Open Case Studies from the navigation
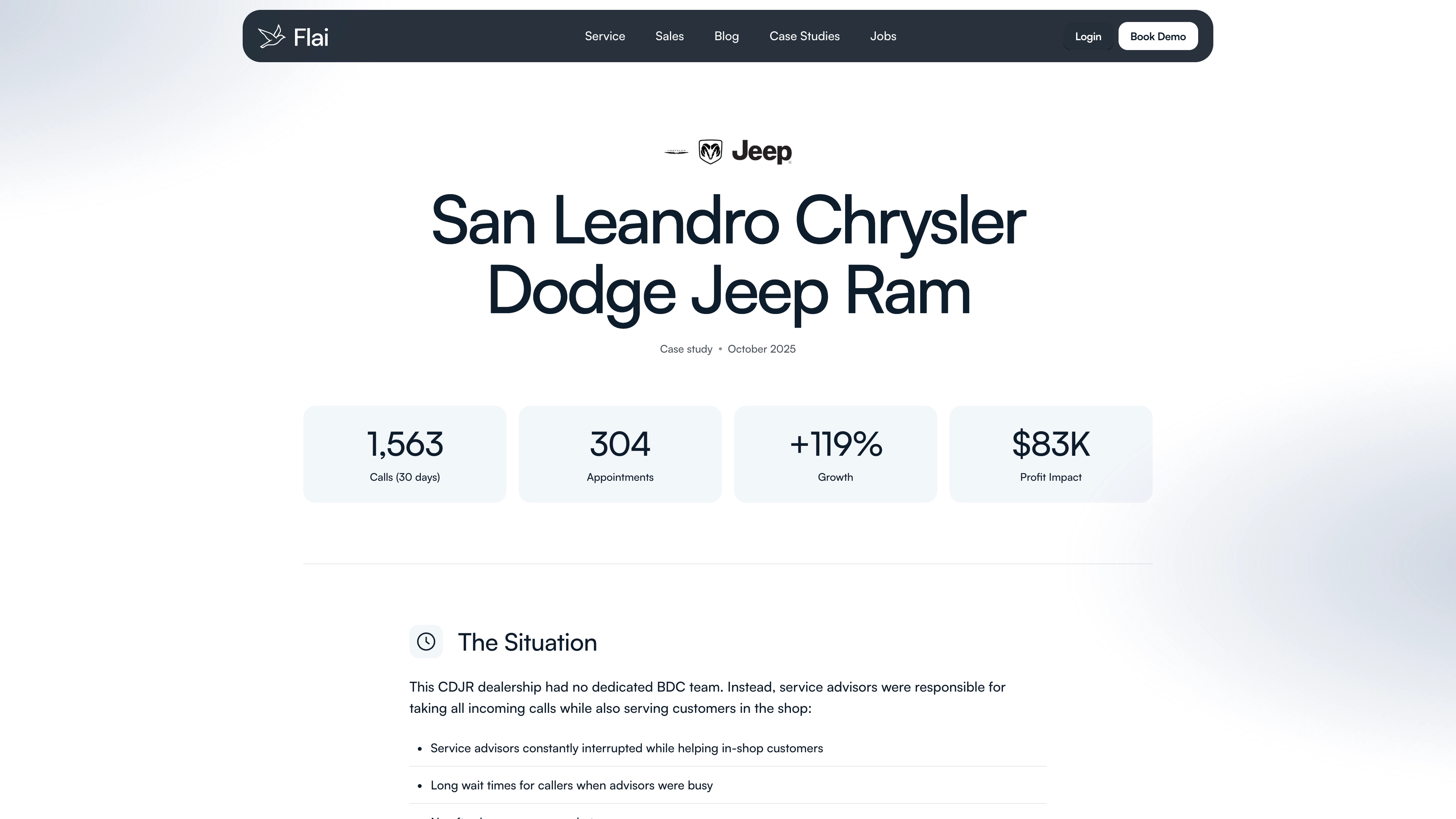 (804, 36)
